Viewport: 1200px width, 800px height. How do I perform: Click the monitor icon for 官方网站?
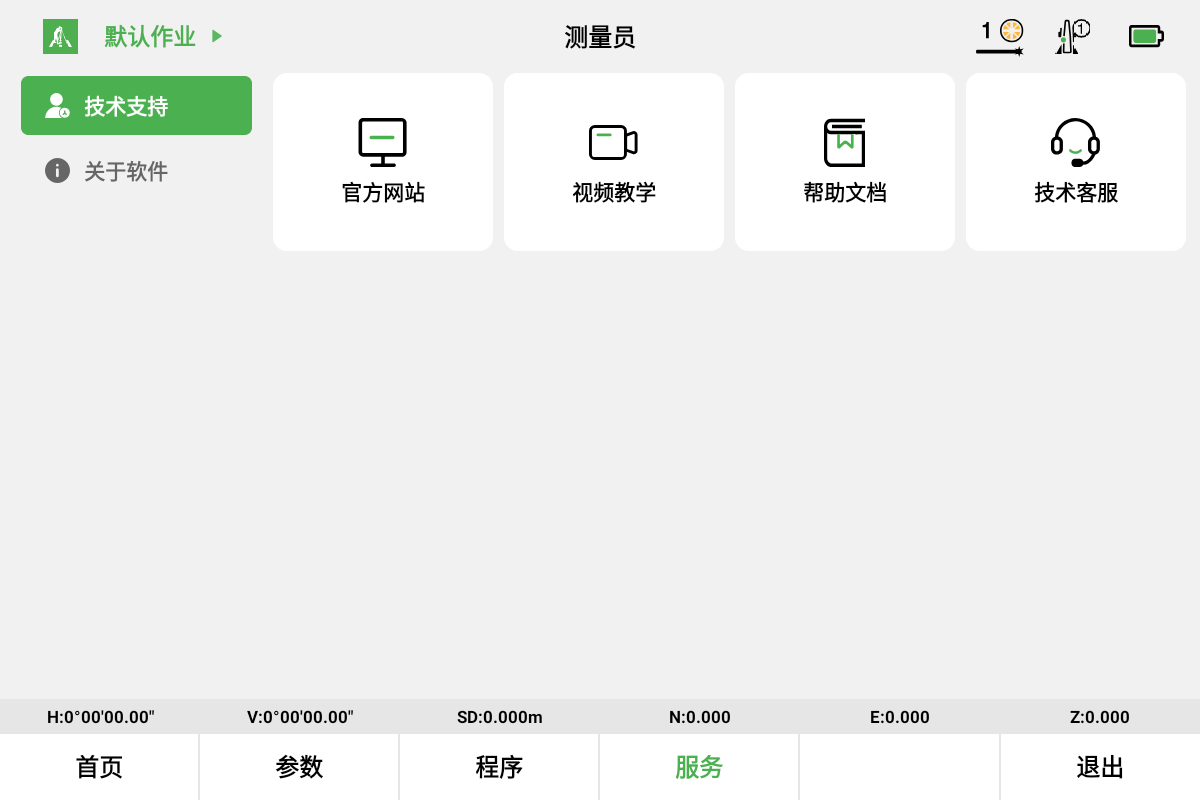pos(383,142)
